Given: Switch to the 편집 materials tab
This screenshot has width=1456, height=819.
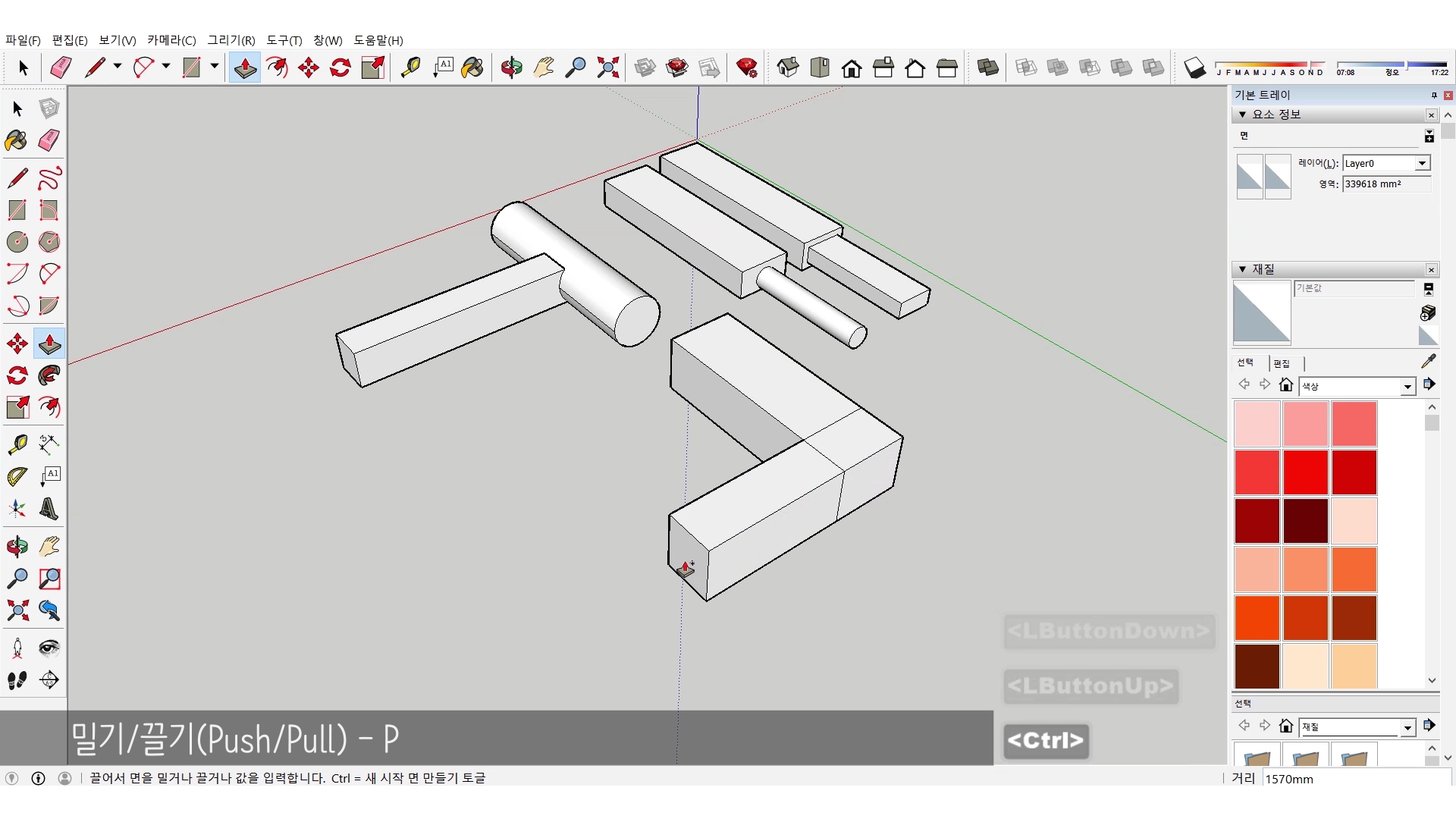Looking at the screenshot, I should point(1282,364).
